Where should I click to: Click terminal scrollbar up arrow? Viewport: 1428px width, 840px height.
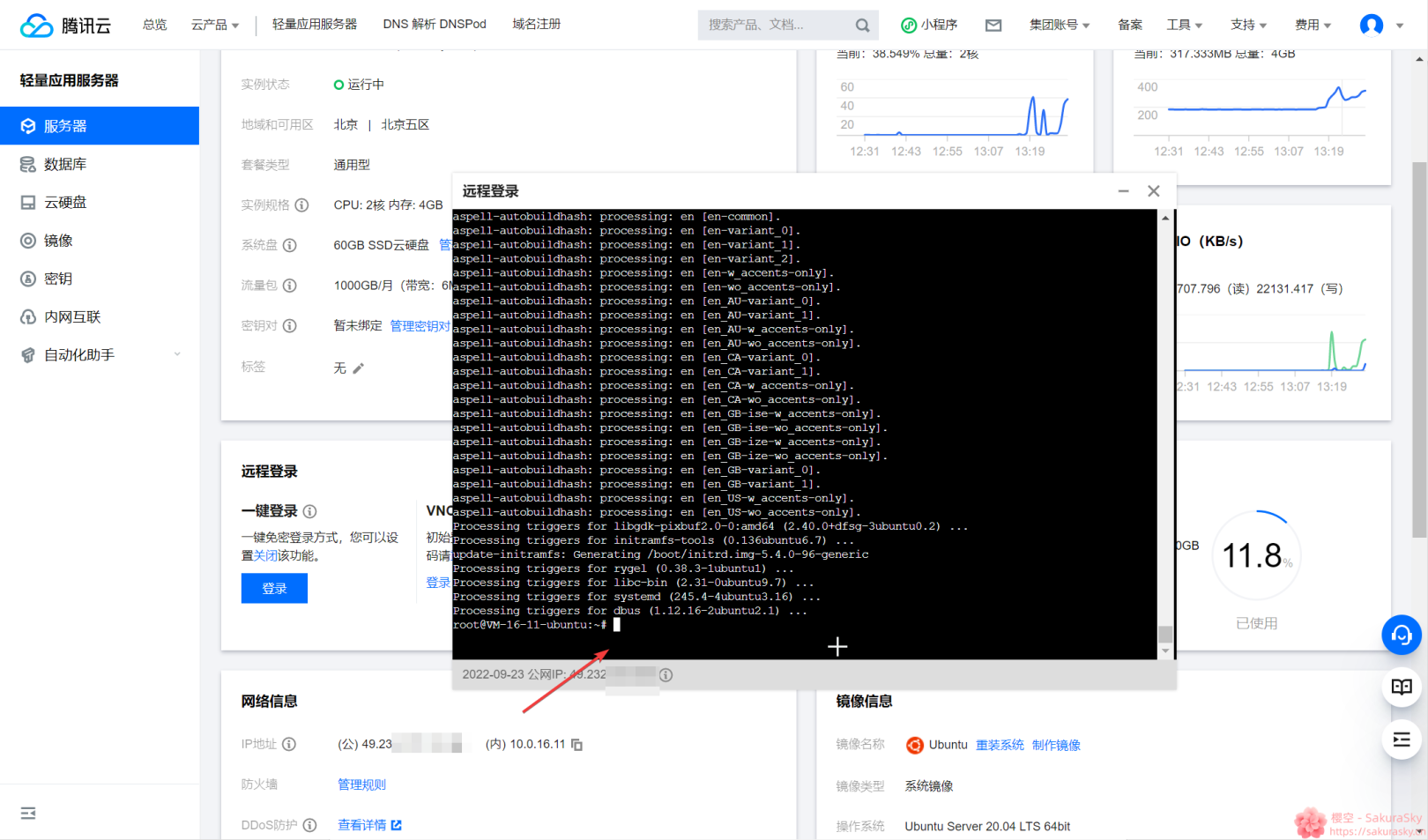point(1165,217)
